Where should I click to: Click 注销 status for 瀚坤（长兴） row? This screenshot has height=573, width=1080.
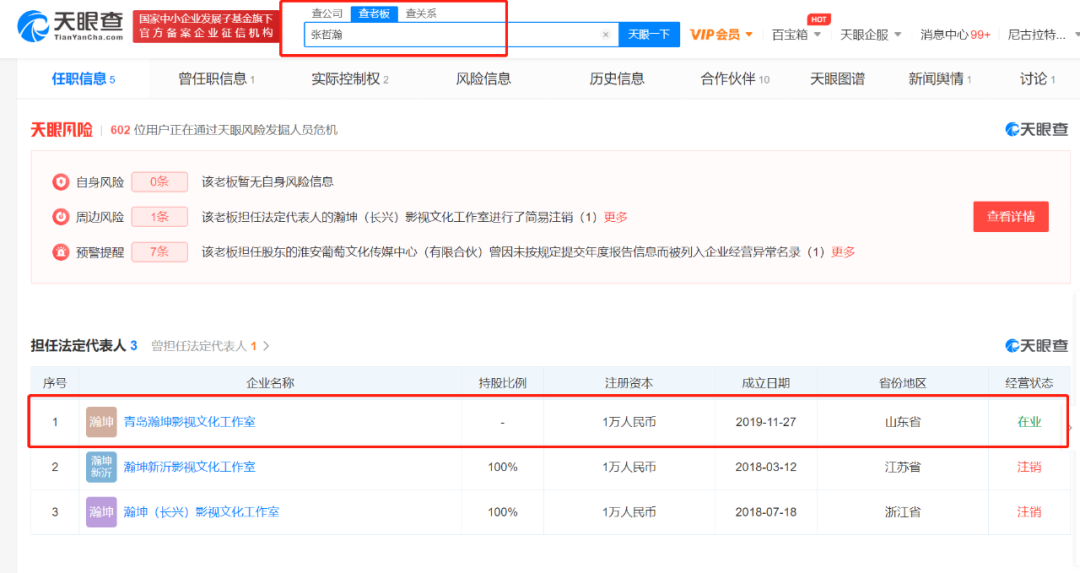[x=1029, y=512]
